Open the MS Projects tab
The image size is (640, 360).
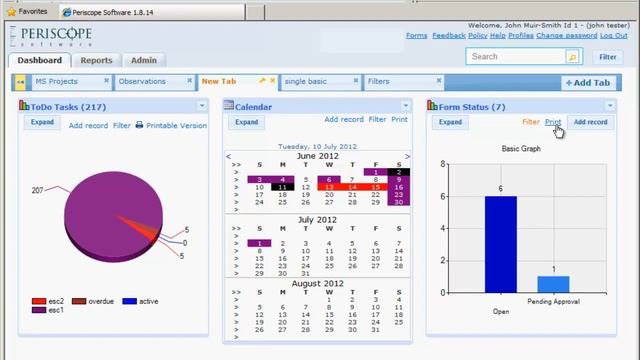56,81
